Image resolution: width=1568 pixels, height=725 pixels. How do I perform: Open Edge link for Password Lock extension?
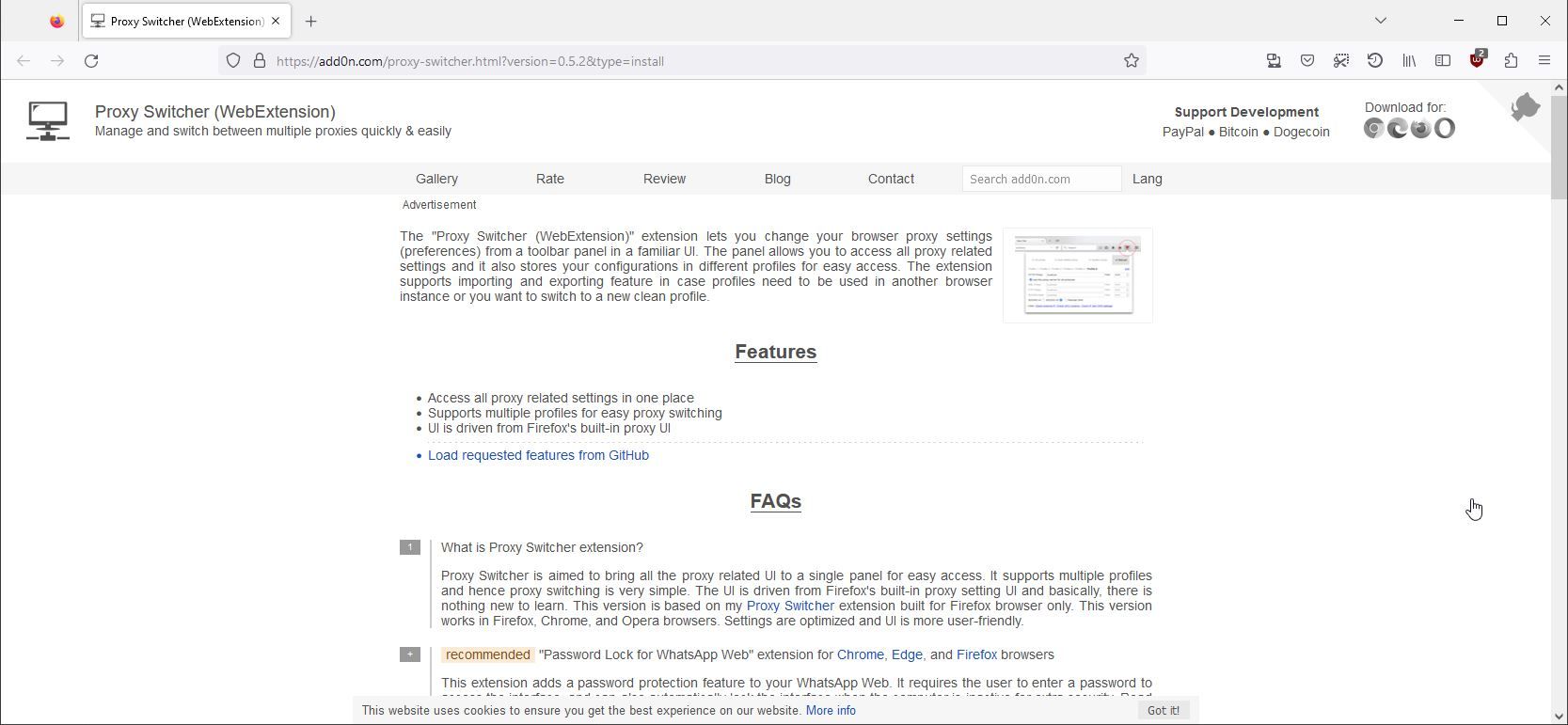click(x=907, y=654)
